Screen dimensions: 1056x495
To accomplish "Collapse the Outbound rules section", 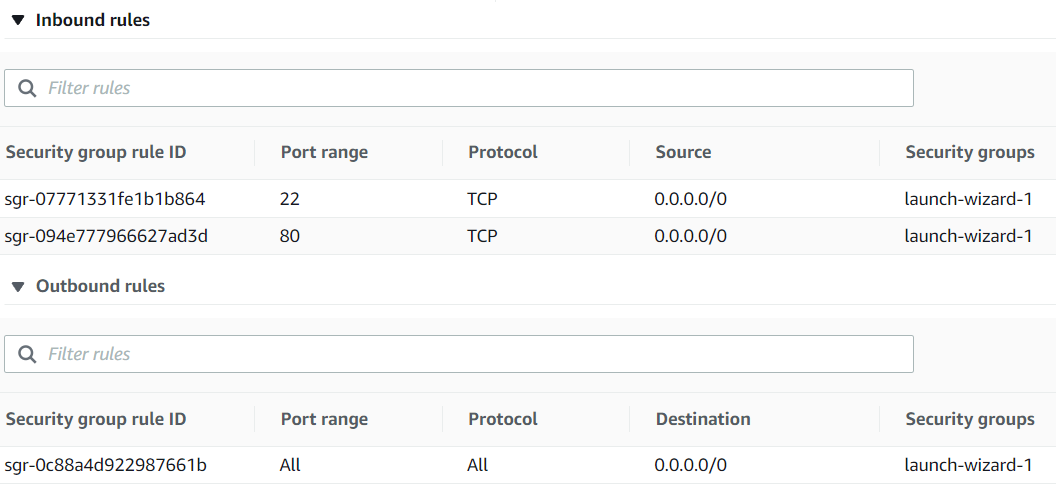I will tap(17, 286).
